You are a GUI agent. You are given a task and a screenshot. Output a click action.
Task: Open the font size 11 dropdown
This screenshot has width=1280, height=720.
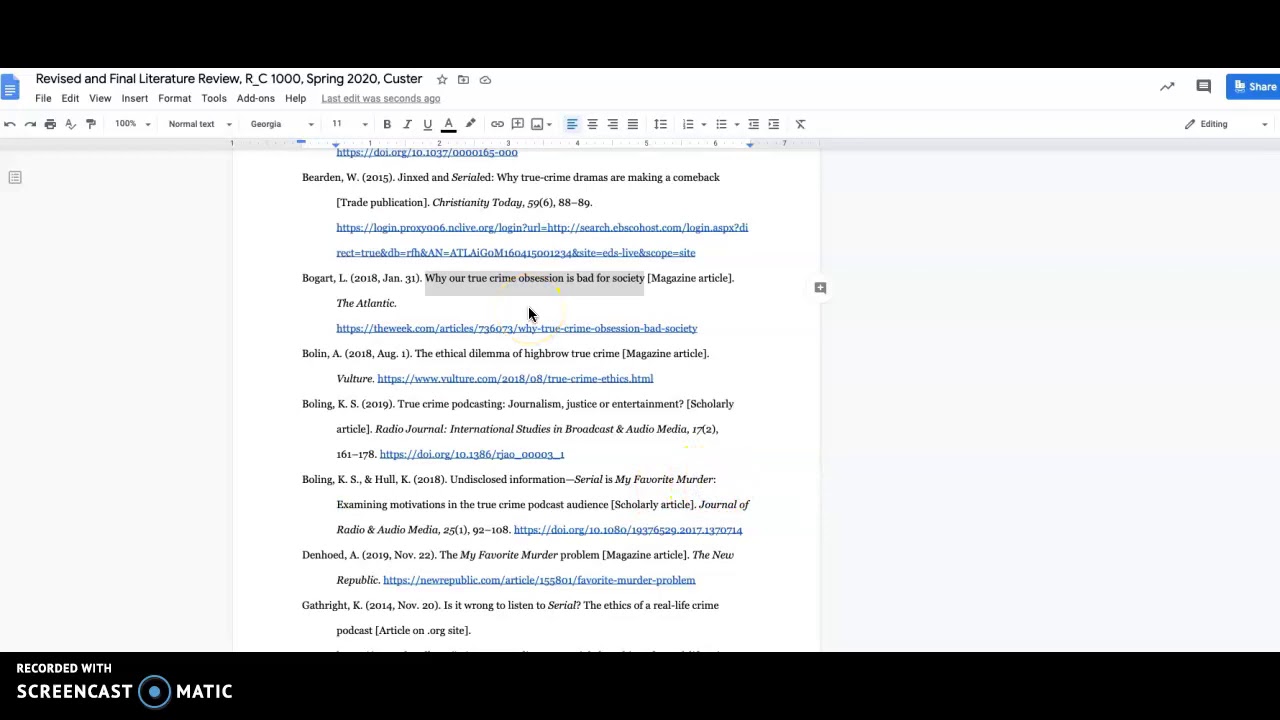(x=350, y=124)
